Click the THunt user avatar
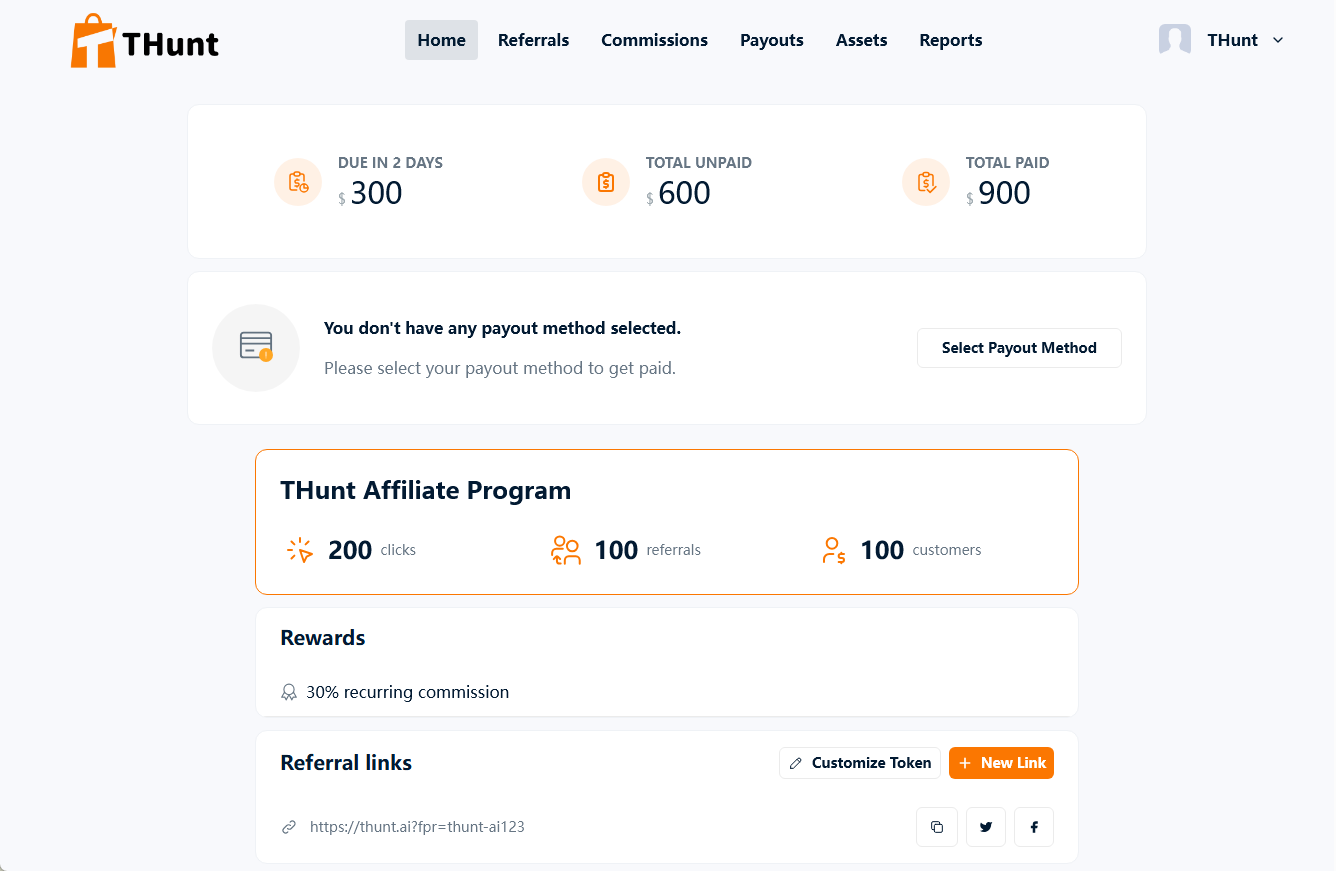The image size is (1336, 871). click(1175, 40)
